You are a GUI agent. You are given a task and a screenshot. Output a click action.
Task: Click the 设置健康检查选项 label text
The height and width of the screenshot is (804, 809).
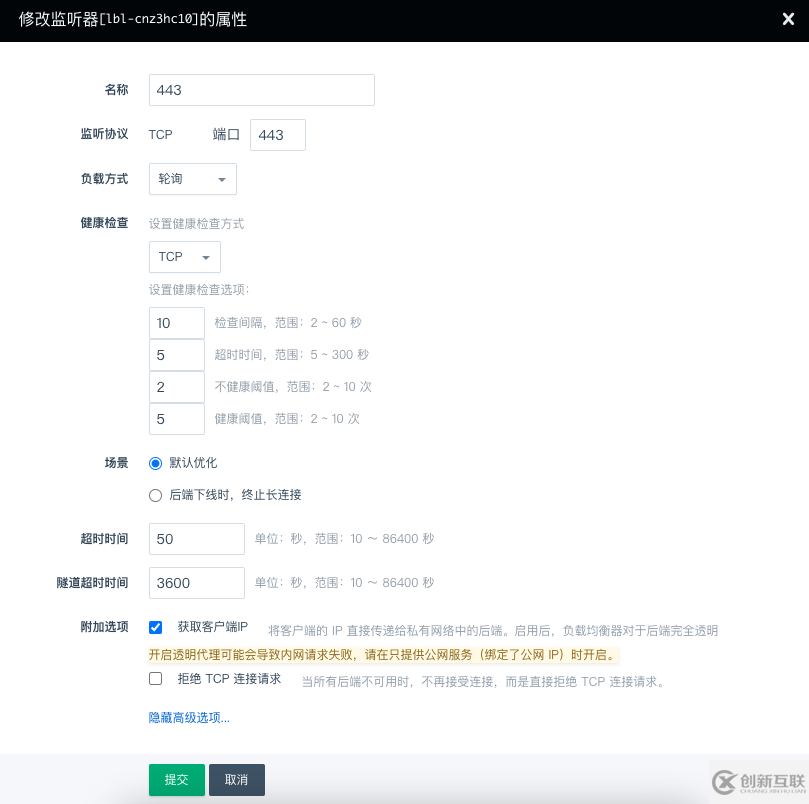(x=199, y=290)
